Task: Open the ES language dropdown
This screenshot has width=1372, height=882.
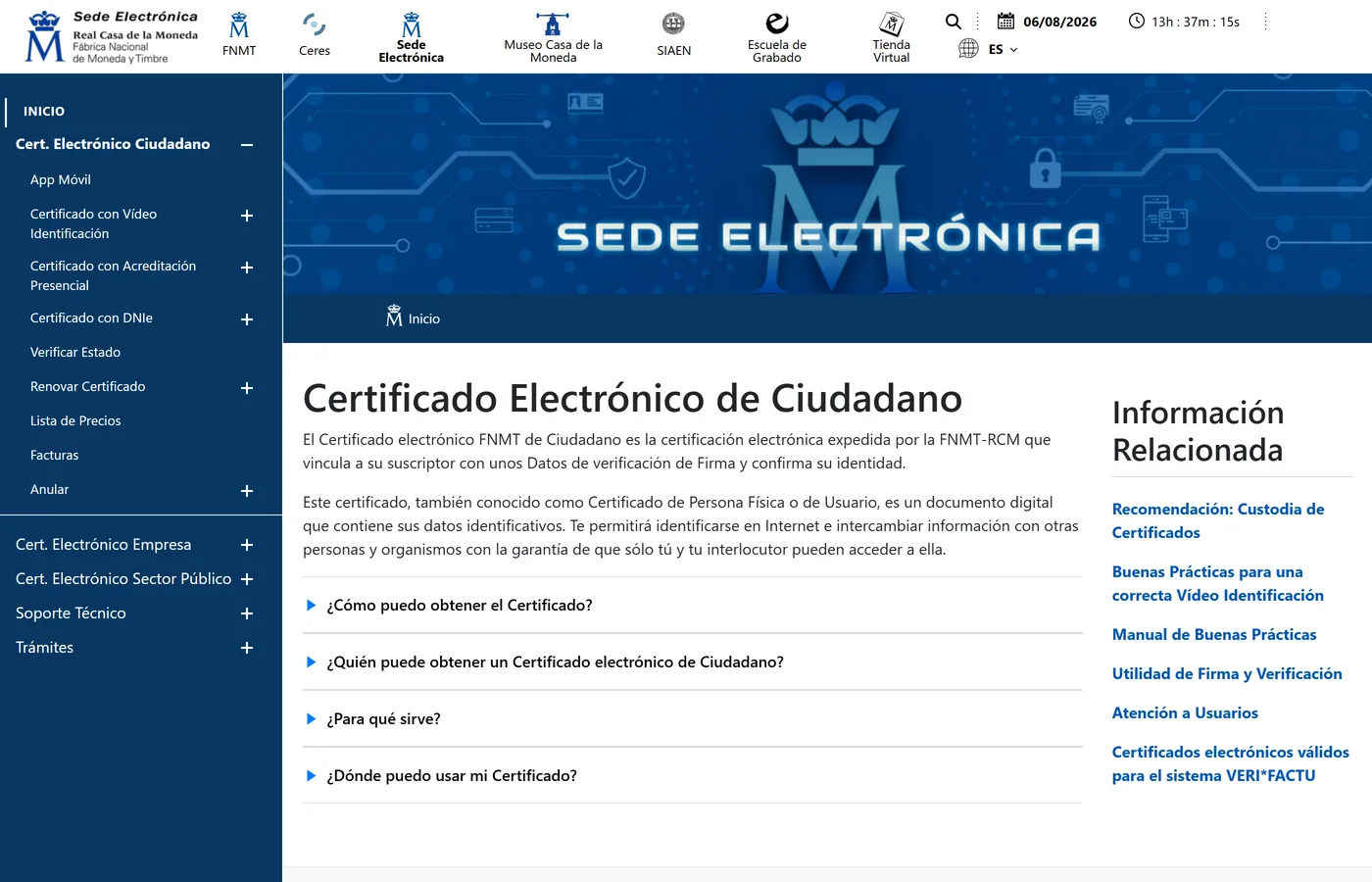Action: (x=1003, y=49)
